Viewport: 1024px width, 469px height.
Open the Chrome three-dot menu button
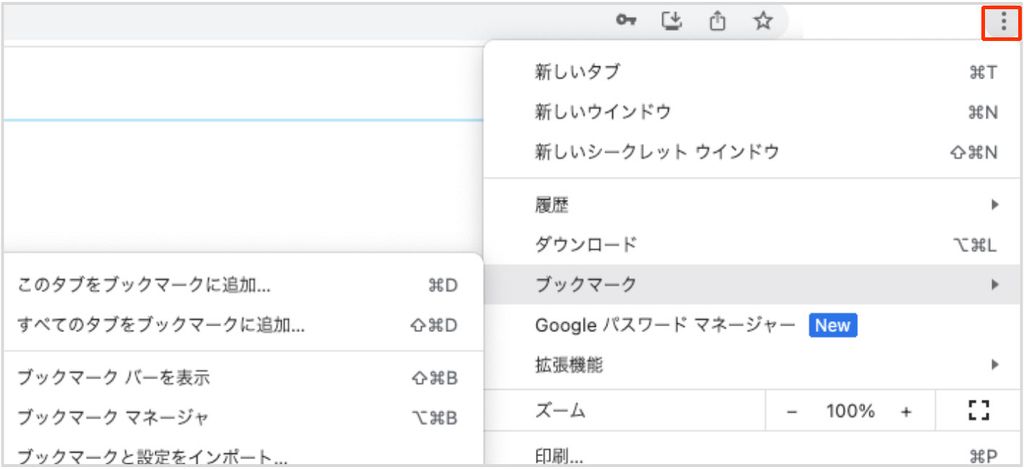[x=1002, y=23]
